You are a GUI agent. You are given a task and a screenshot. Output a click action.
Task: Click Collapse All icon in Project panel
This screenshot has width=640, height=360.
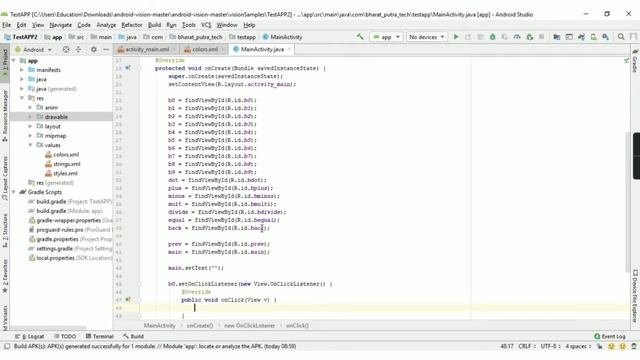click(x=78, y=49)
